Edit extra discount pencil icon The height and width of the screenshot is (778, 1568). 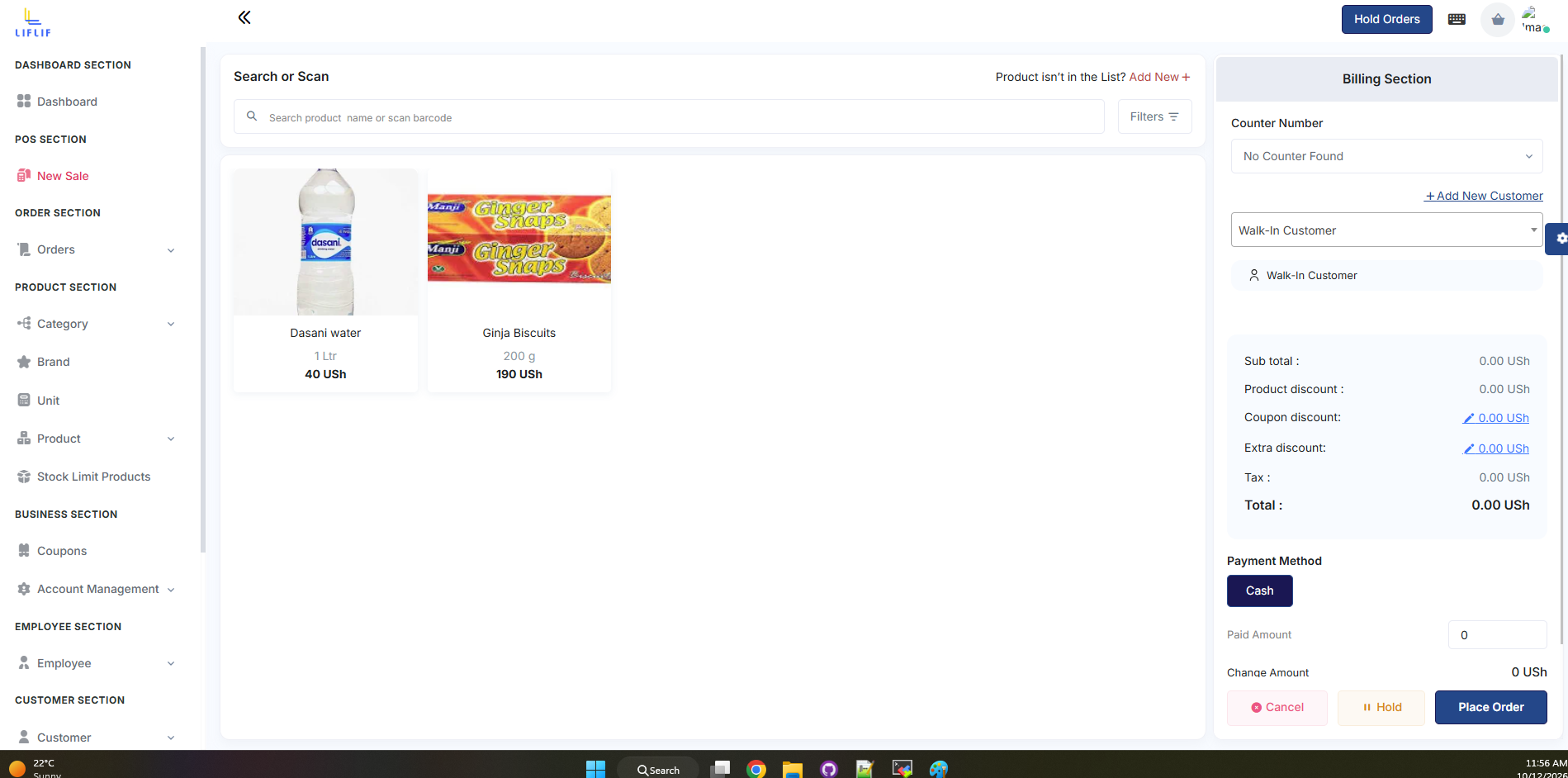(1469, 449)
